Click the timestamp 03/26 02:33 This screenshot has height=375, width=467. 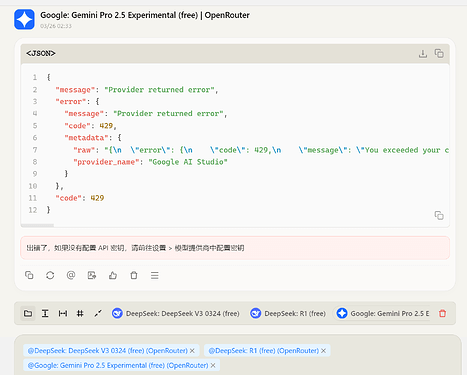[56, 26]
